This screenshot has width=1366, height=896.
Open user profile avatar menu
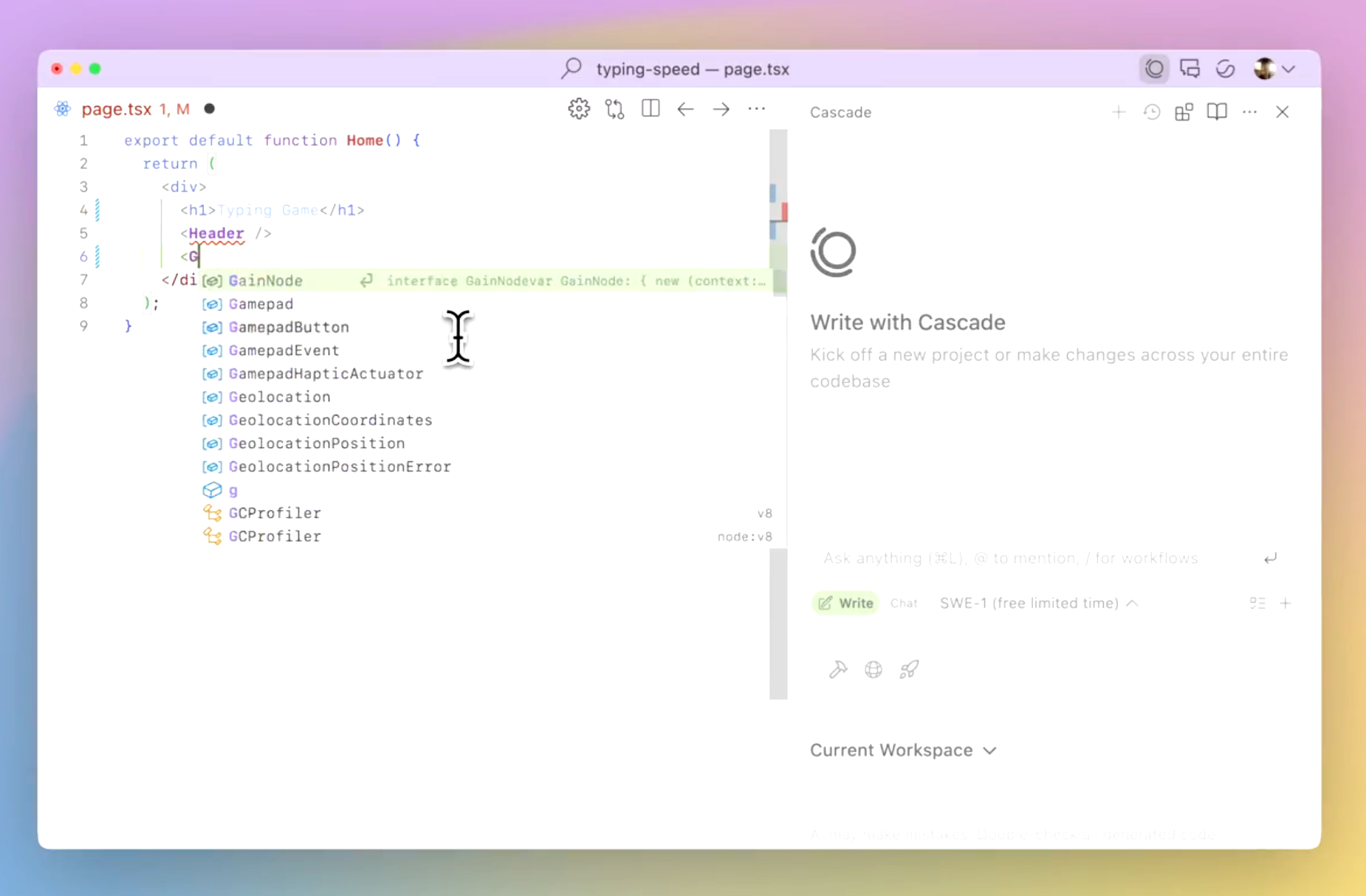1274,69
